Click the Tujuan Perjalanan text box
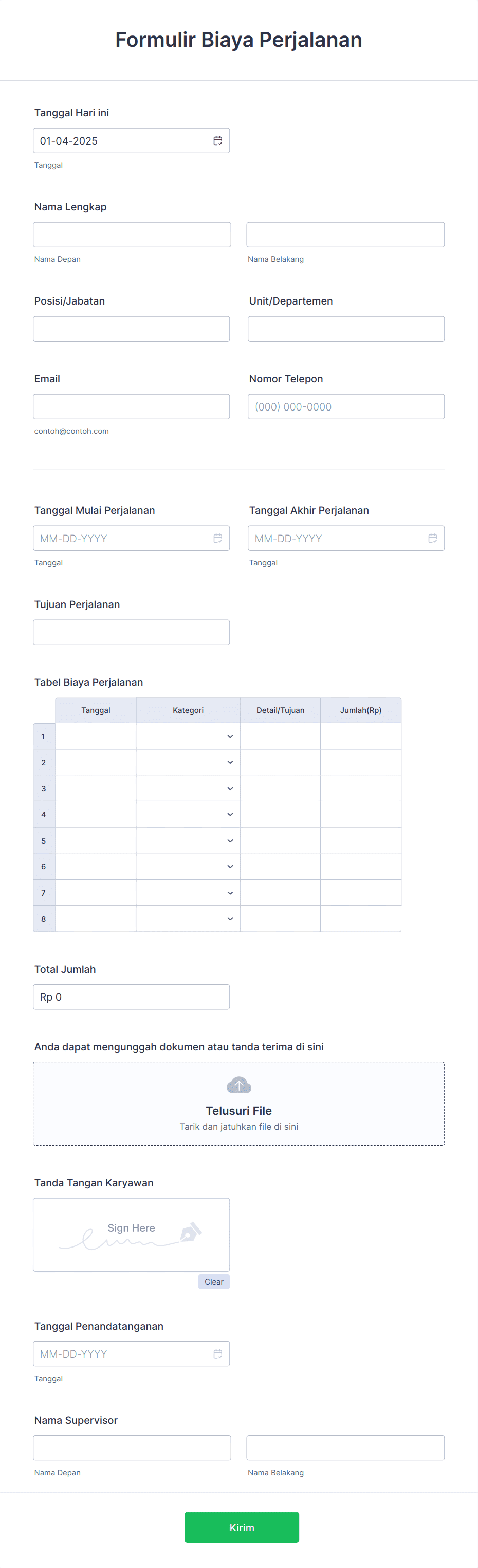 [132, 632]
